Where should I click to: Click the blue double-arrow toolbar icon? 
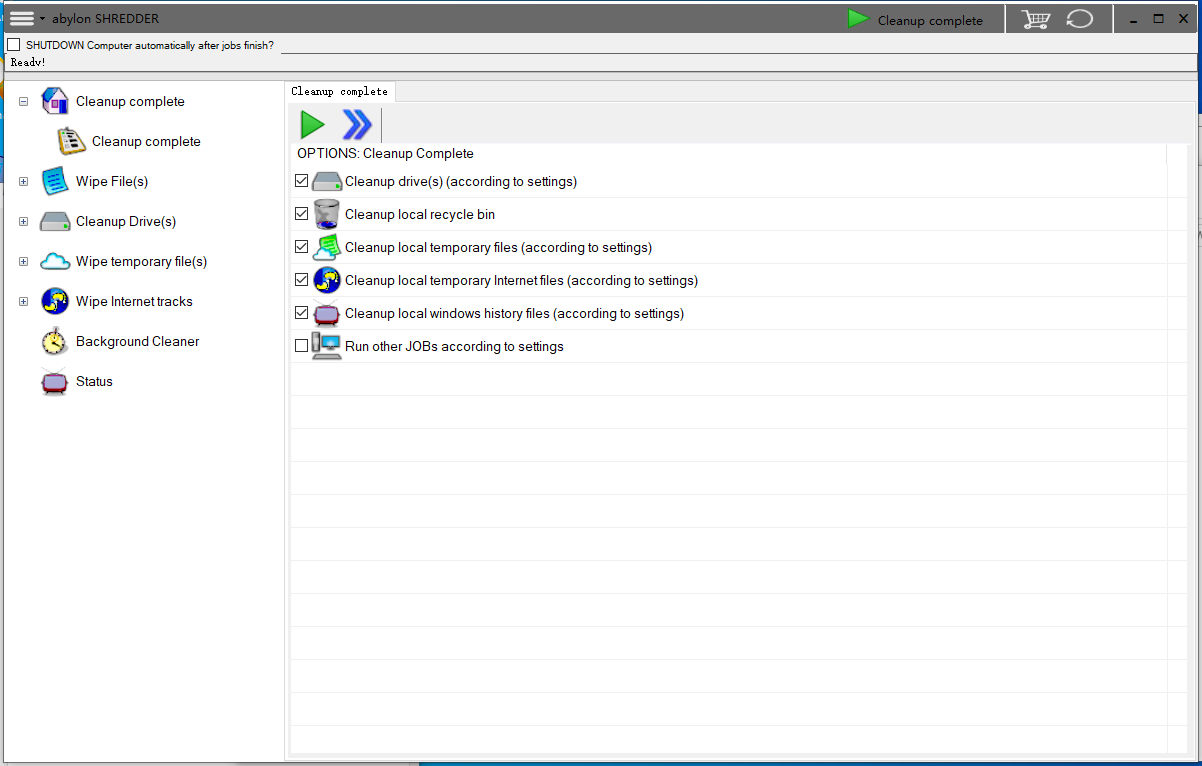tap(357, 125)
